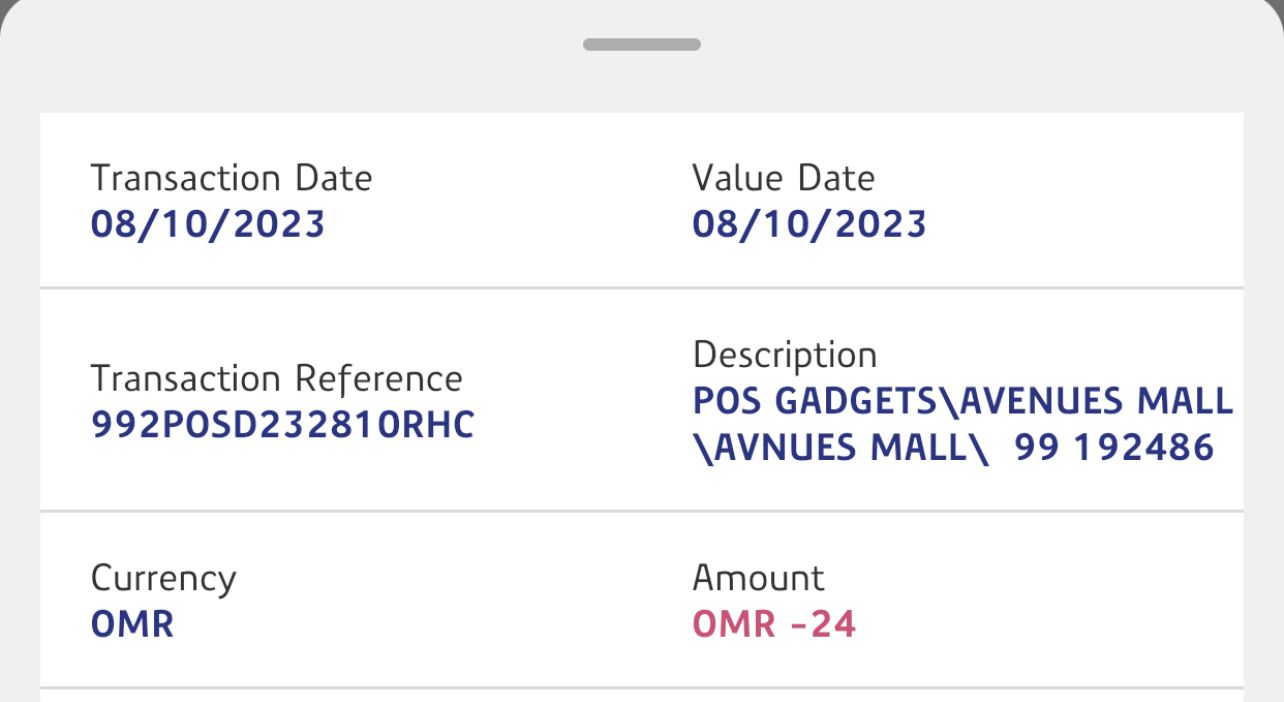Click the Transaction Reference label
Image resolution: width=1284 pixels, height=702 pixels.
coord(276,379)
